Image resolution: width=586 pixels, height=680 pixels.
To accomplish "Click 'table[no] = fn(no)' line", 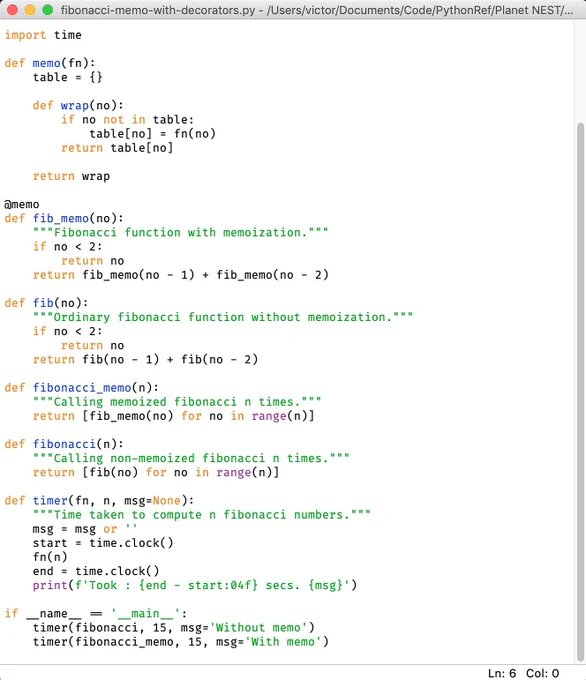I will point(152,134).
